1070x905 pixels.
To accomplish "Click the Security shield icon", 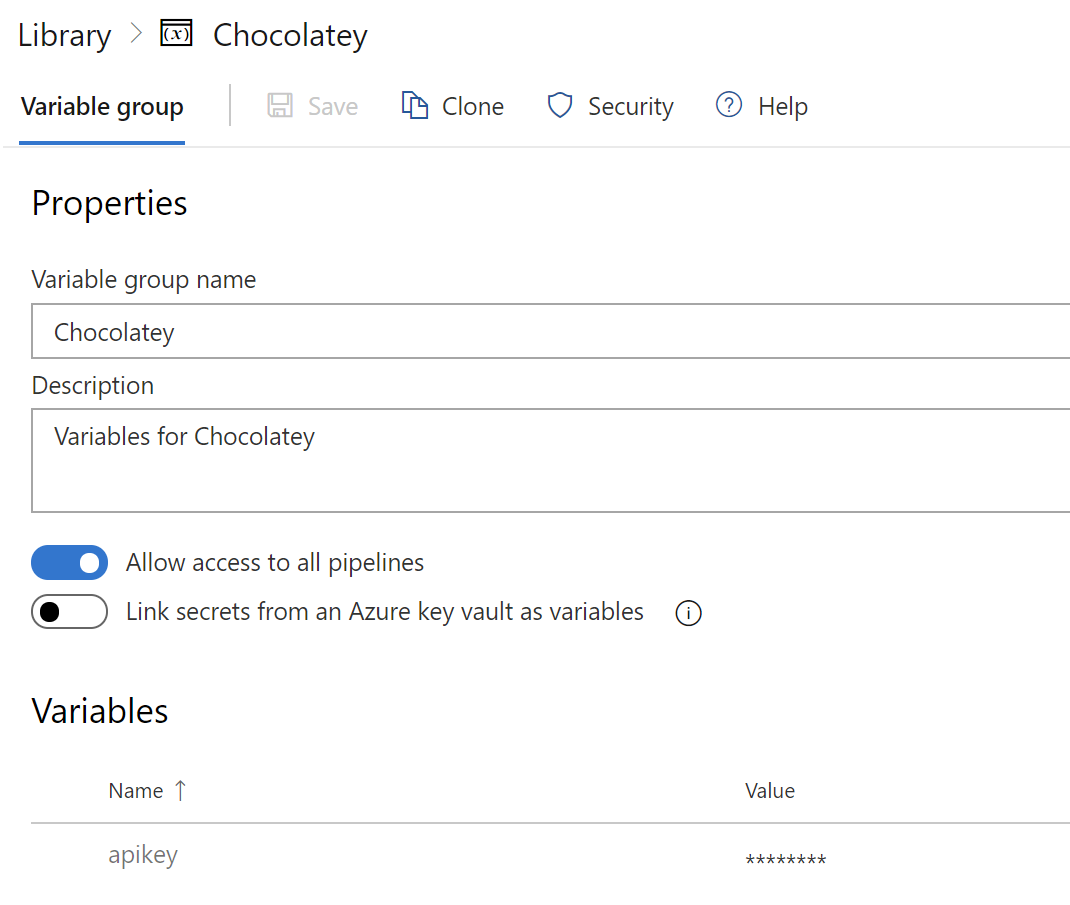I will coord(560,106).
